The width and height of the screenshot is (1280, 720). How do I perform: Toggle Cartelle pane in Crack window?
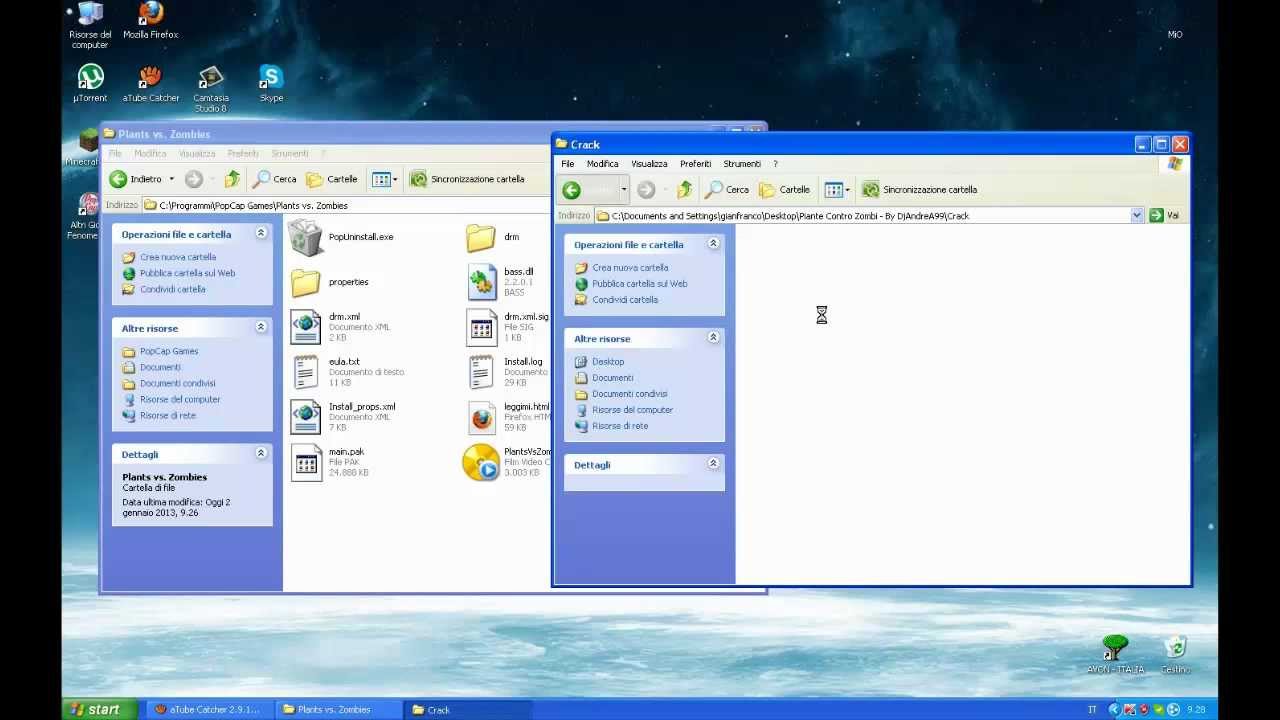[x=785, y=189]
